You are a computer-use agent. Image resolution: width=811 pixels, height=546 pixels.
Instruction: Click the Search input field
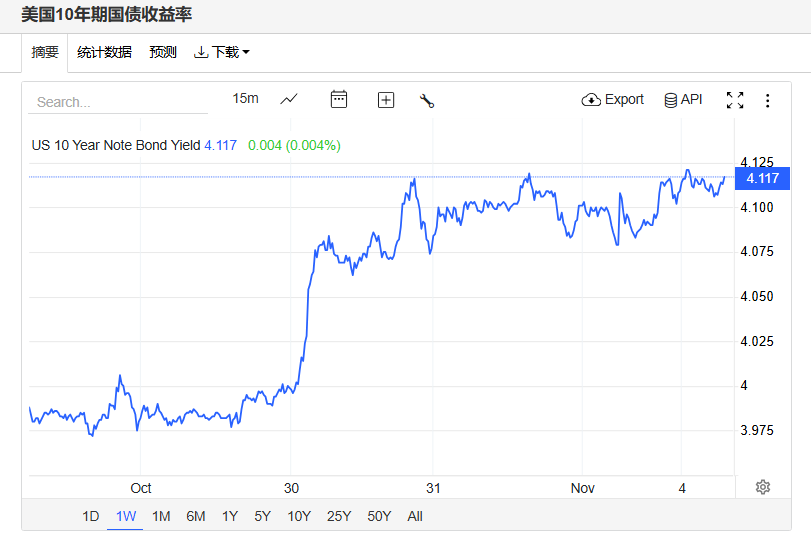click(105, 102)
